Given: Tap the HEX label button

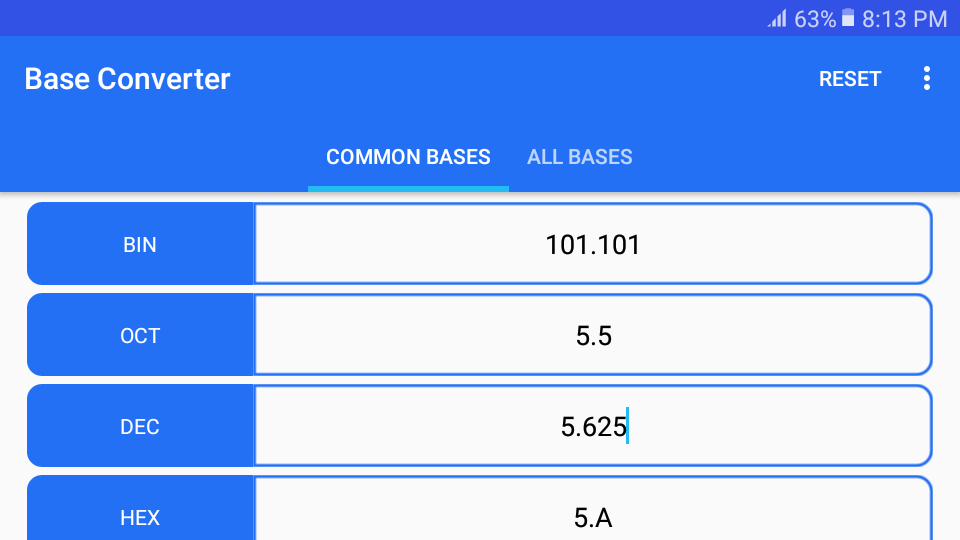Looking at the screenshot, I should tap(140, 517).
